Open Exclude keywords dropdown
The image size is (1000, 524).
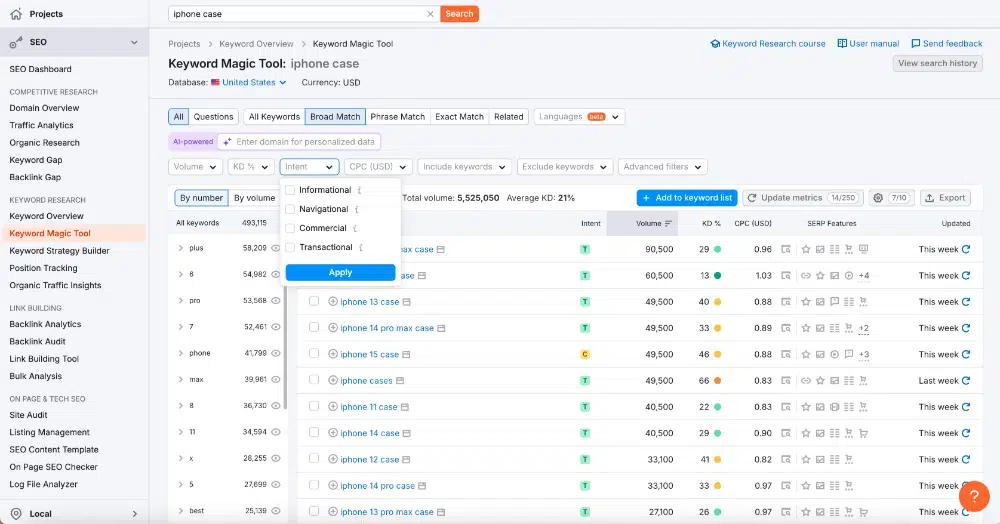(565, 167)
